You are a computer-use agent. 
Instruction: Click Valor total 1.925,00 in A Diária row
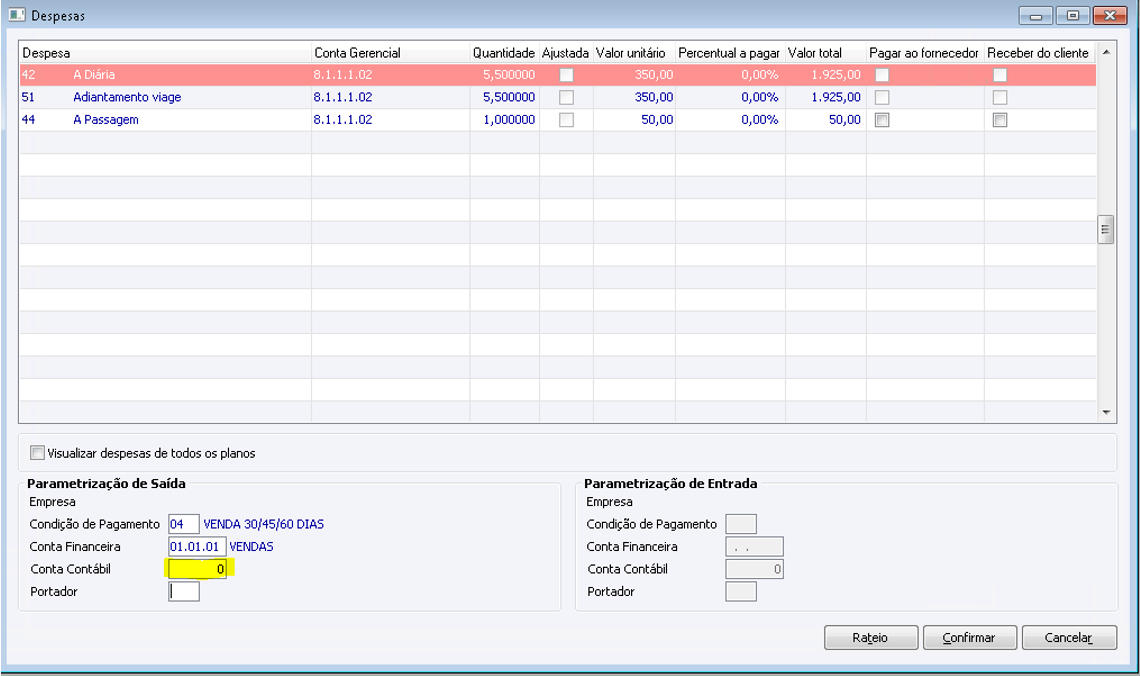(836, 75)
